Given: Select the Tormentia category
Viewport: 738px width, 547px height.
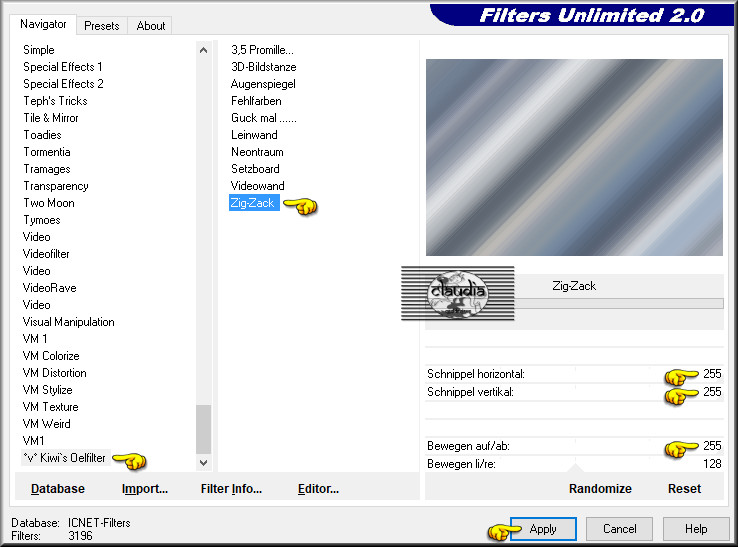Looking at the screenshot, I should coord(47,152).
